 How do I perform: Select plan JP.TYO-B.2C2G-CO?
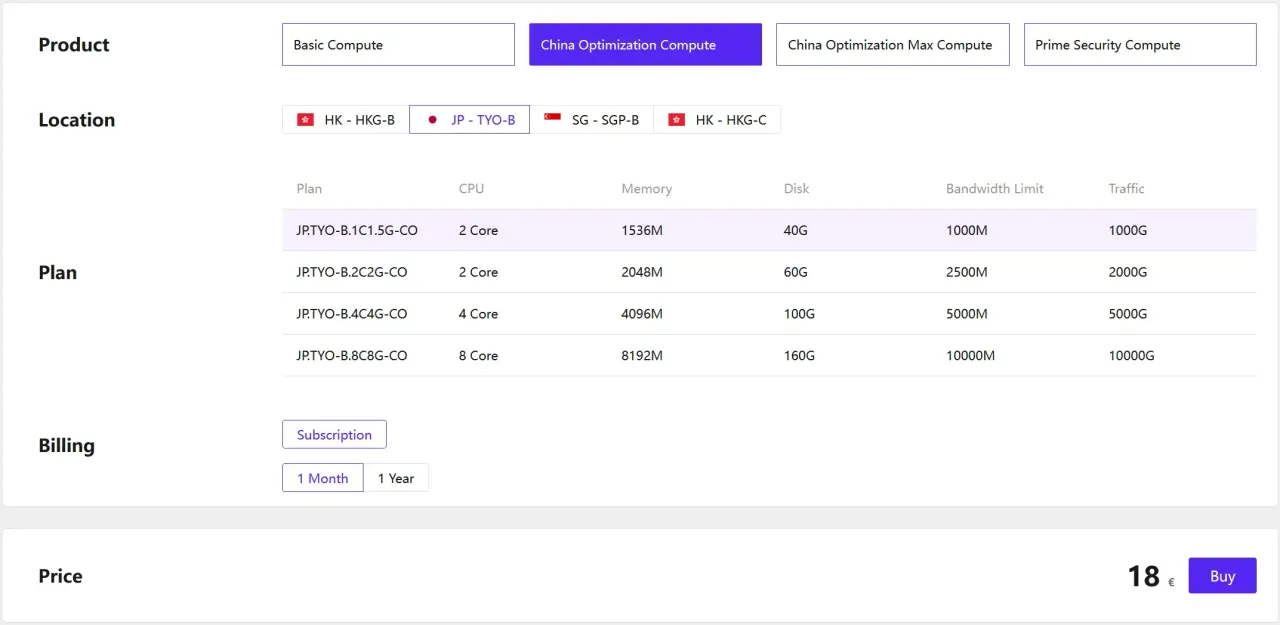(769, 272)
